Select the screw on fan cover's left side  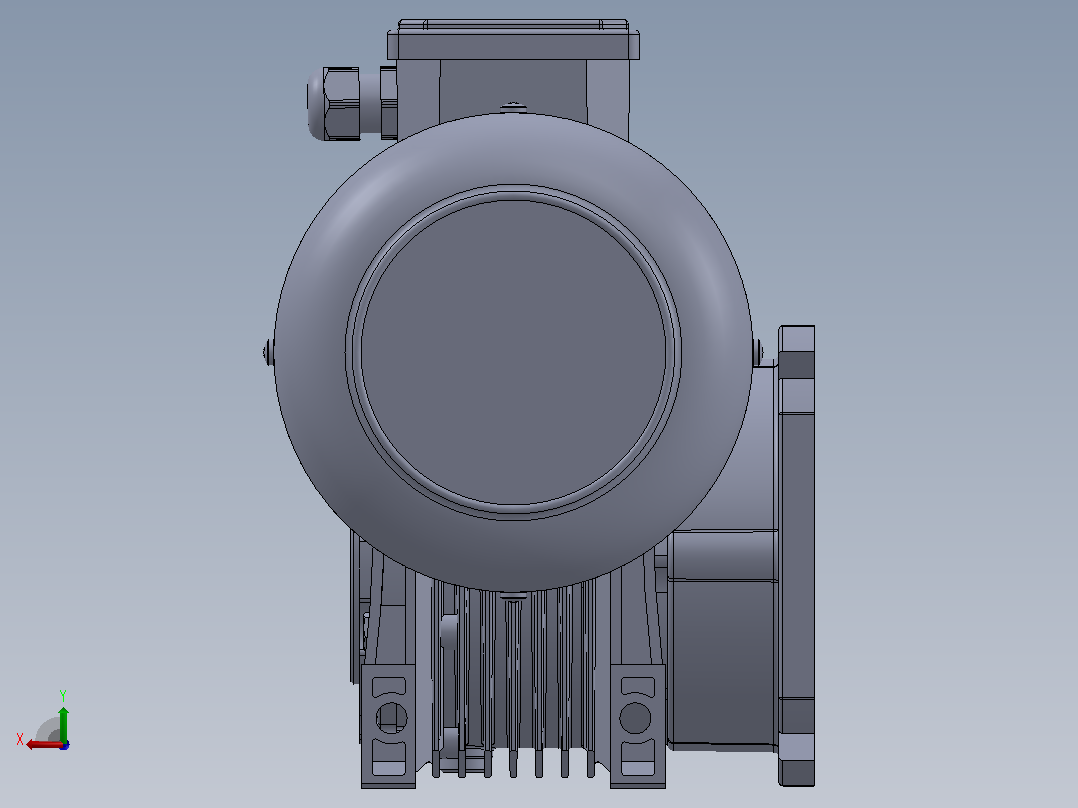tap(268, 353)
